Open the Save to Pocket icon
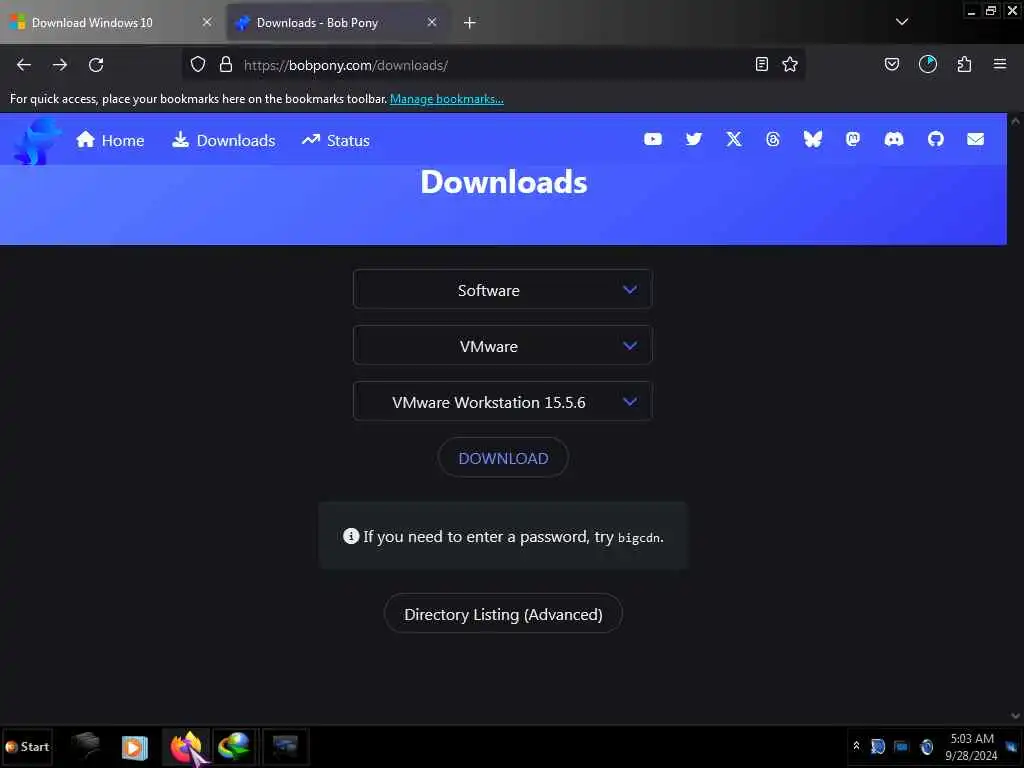Screen dimensions: 1024x768 coord(891,65)
